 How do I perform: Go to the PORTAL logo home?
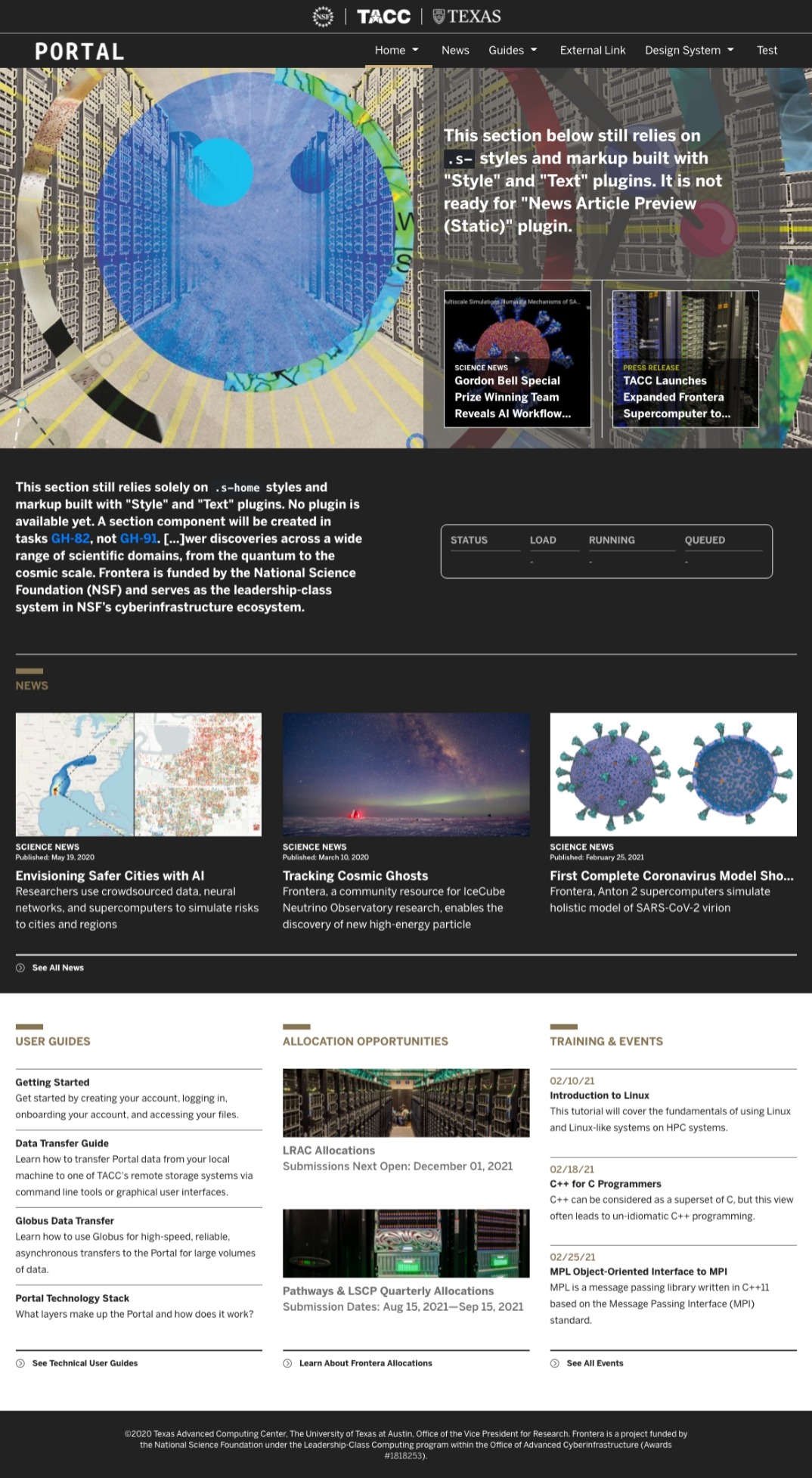79,51
